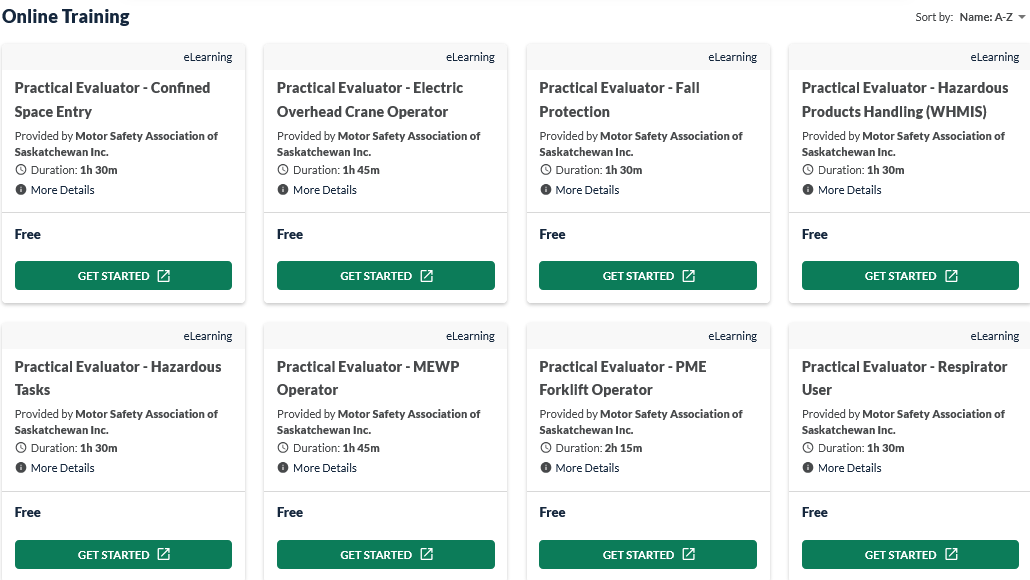Get started with Confined Space Entry course
The height and width of the screenshot is (580, 1030).
pyautogui.click(x=123, y=276)
